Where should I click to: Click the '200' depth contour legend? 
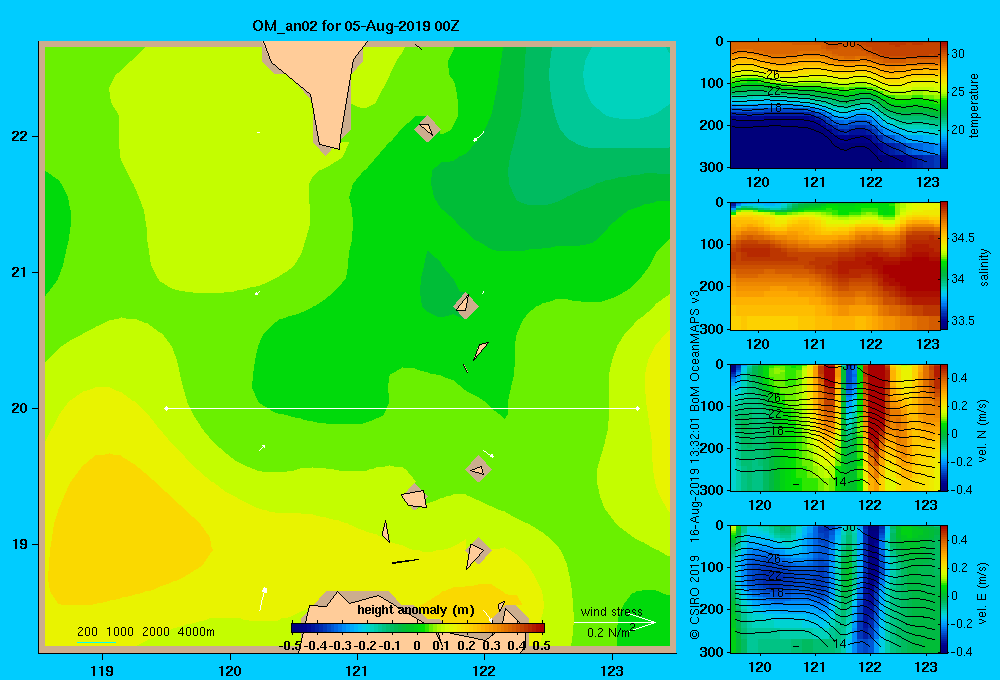click(x=87, y=632)
